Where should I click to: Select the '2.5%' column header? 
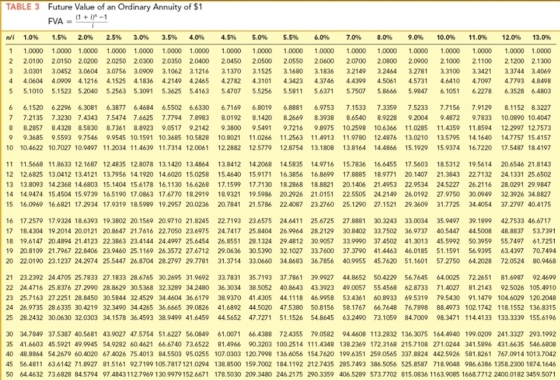coord(114,37)
